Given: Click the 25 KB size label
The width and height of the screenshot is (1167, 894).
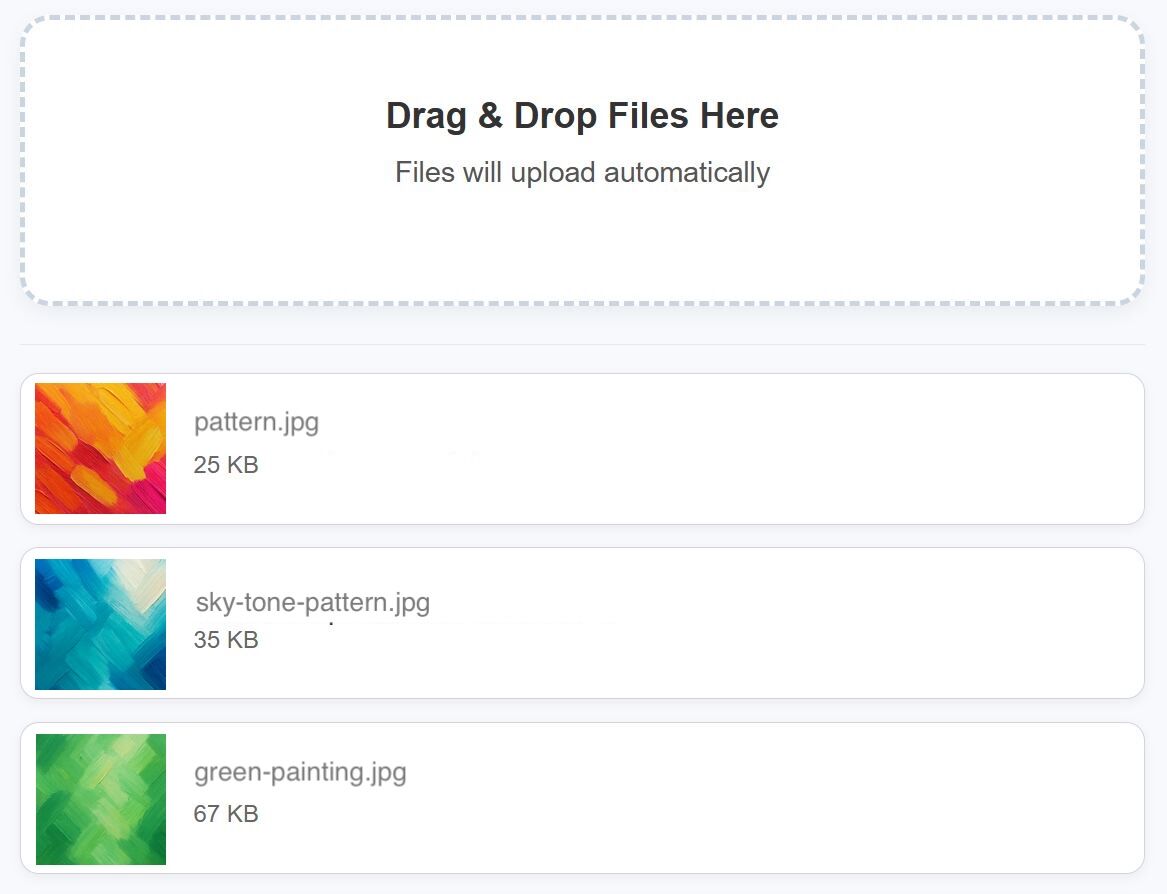Looking at the screenshot, I should coord(226,465).
